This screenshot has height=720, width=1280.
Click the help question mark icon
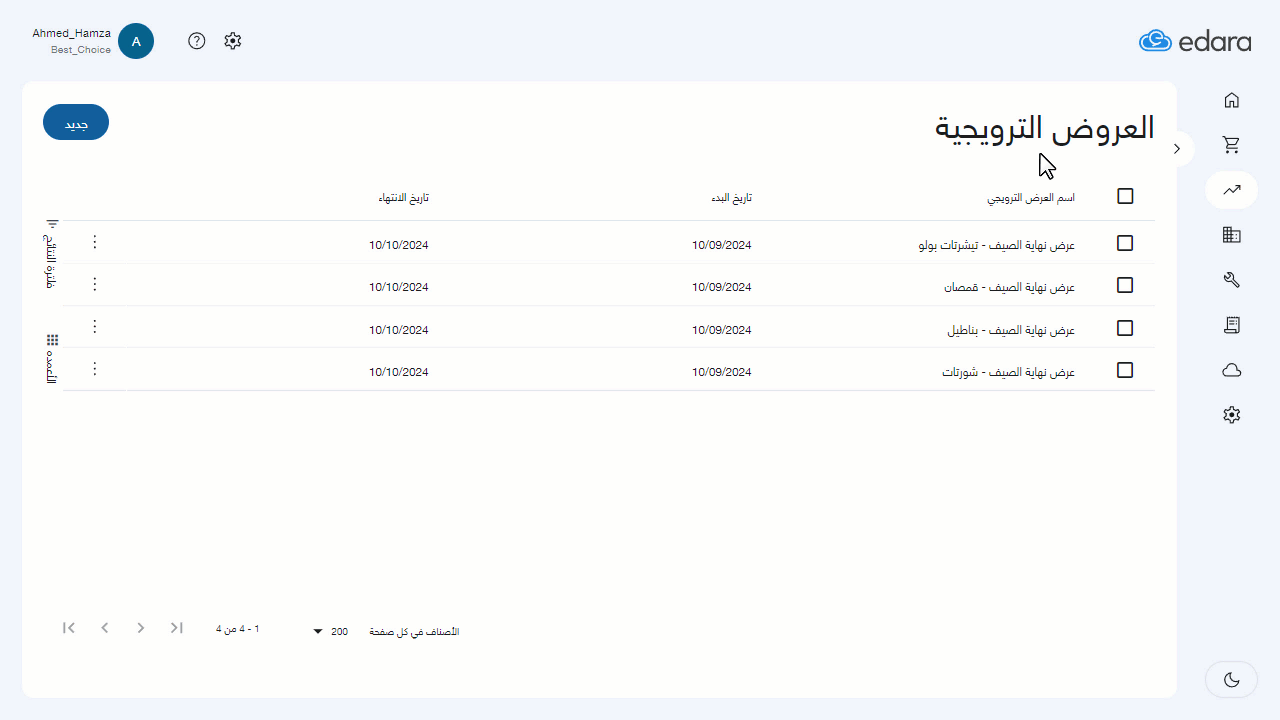point(197,41)
